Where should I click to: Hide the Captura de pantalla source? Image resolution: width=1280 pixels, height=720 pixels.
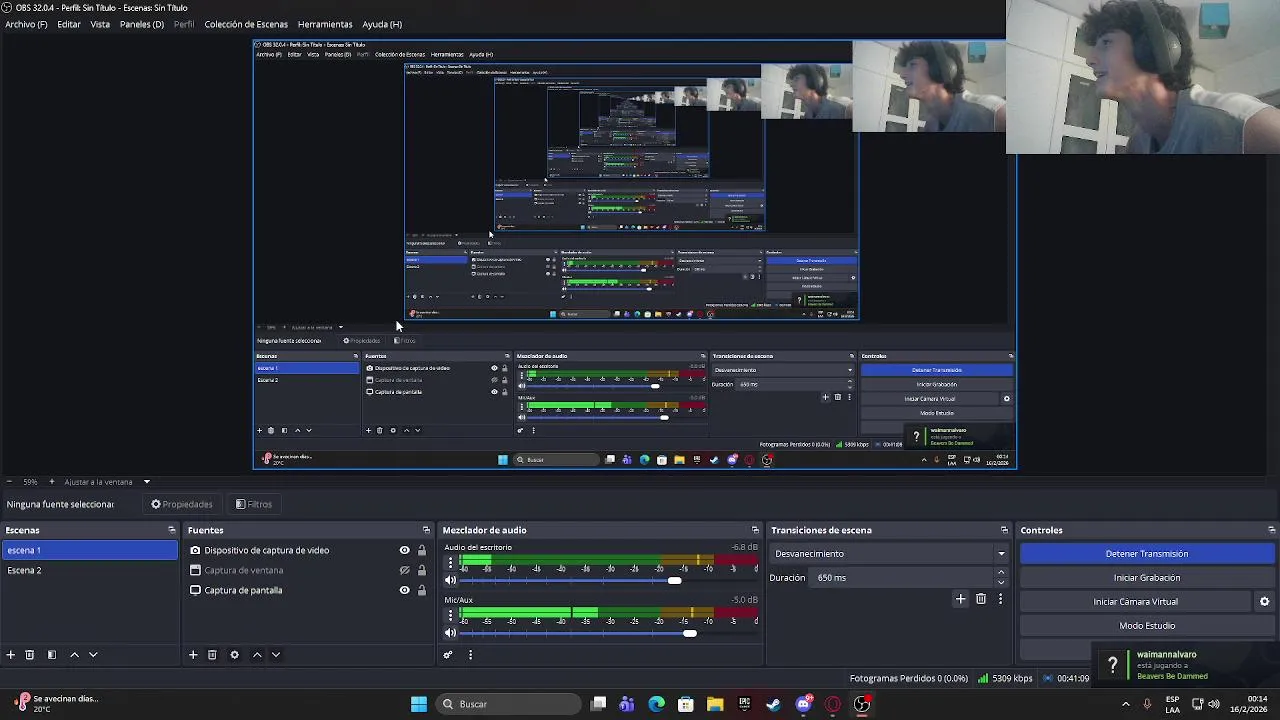404,590
